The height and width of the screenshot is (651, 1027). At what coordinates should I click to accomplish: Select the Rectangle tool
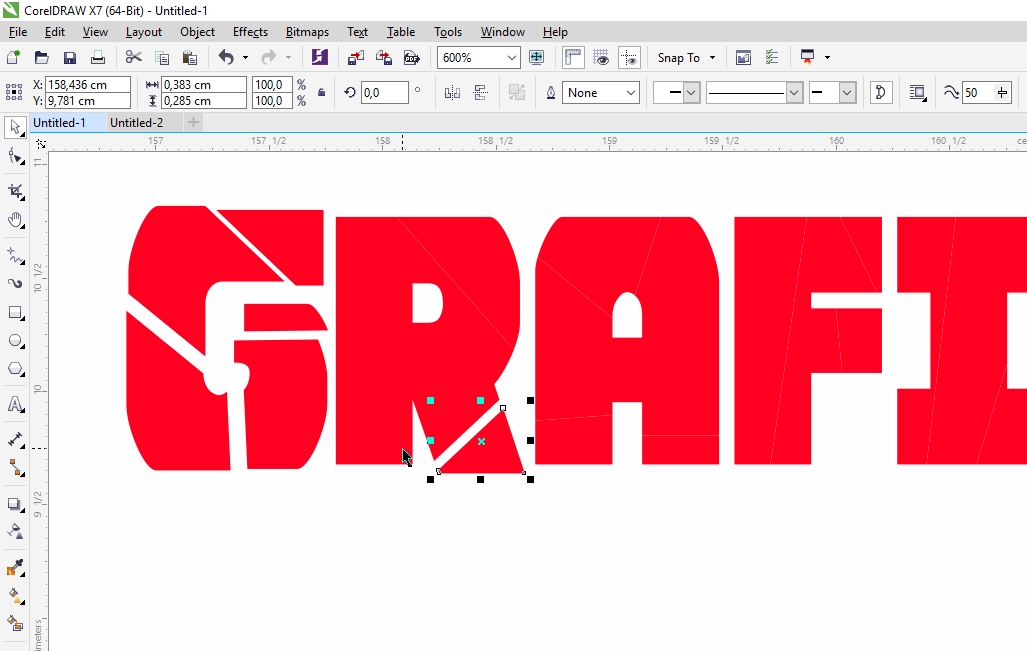click(x=15, y=314)
